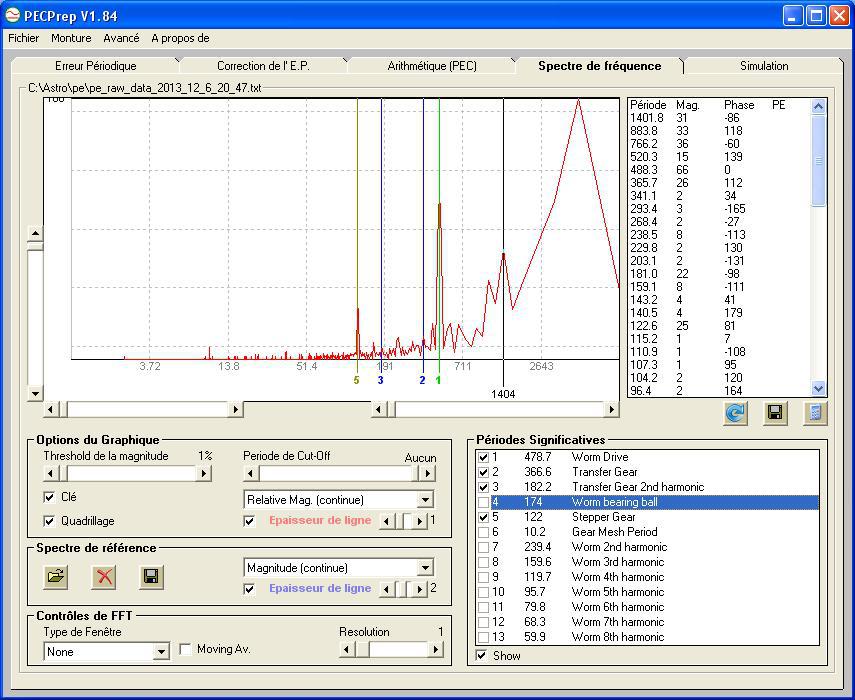This screenshot has height=700, width=855.
Task: Toggle red Epaisseur de ligne checkbox
Action: [249, 521]
